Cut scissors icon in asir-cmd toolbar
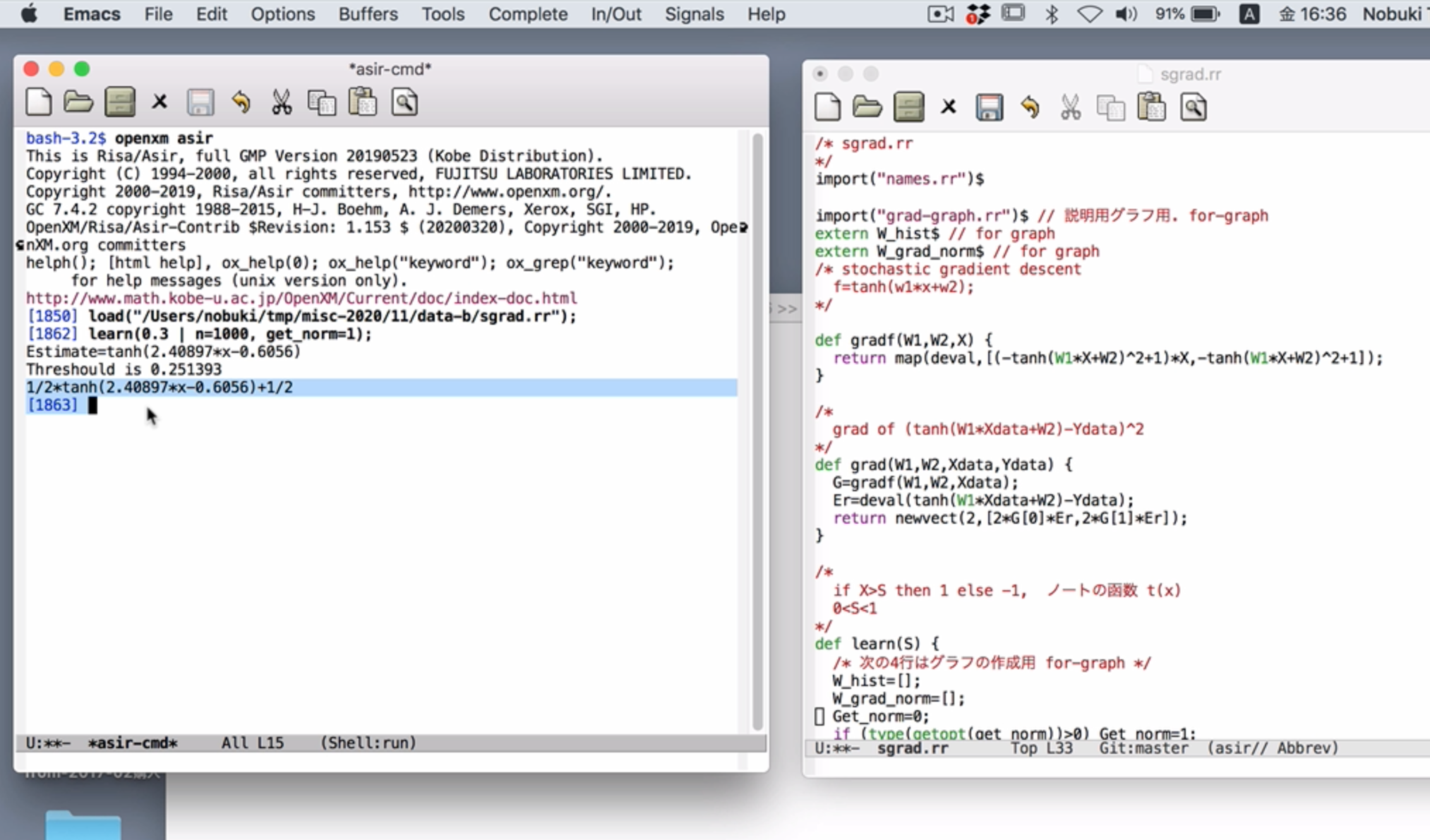Viewport: 1430px width, 840px height. [x=282, y=102]
